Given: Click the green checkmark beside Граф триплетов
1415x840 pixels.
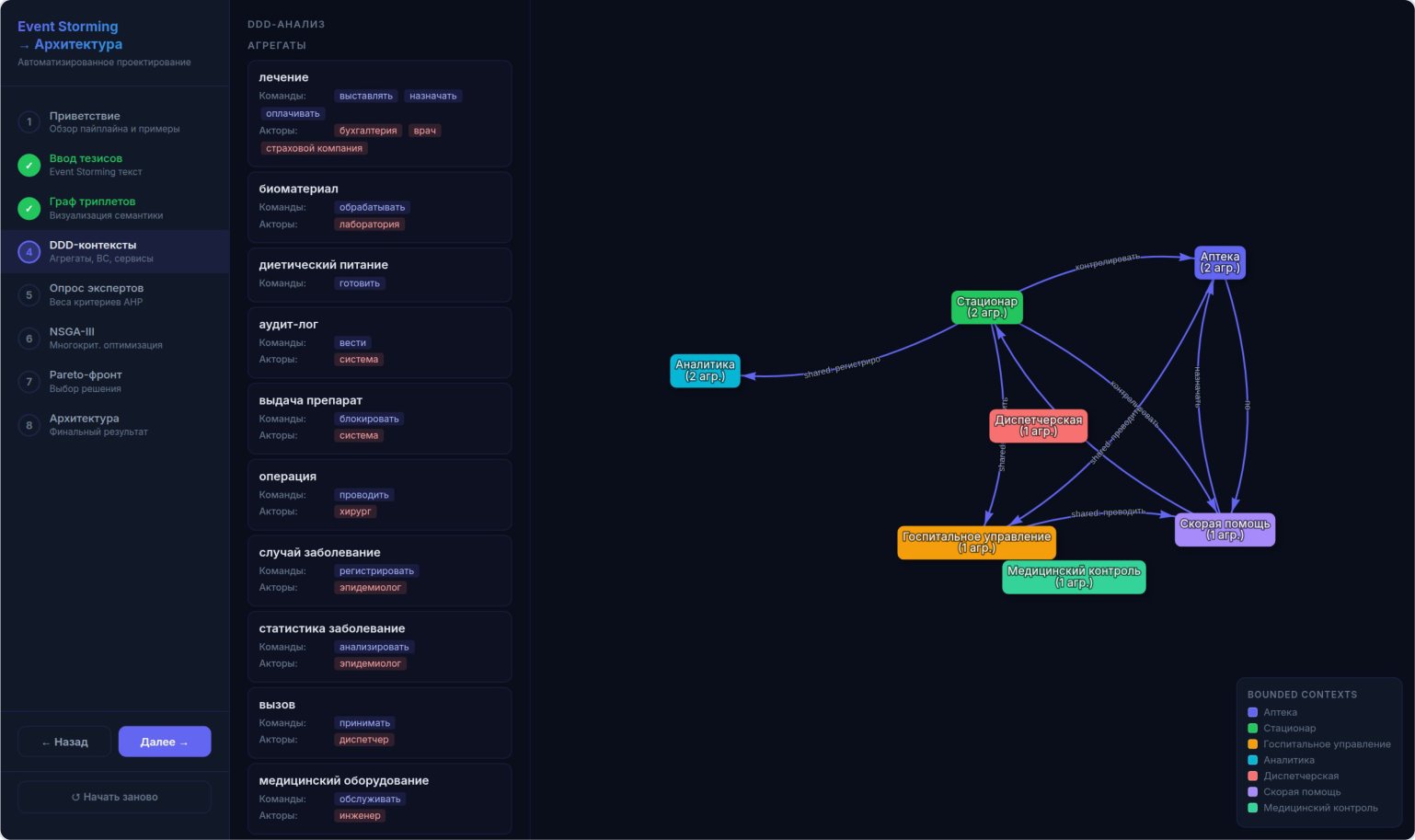Looking at the screenshot, I should [x=29, y=208].
